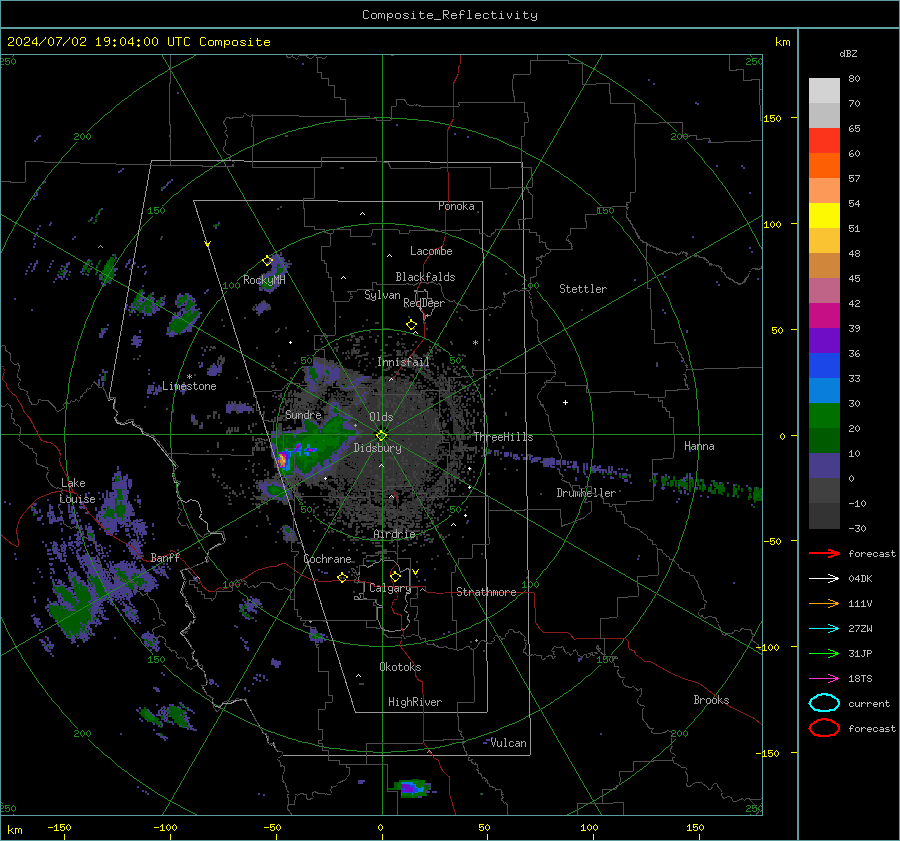Click the Ponoka town label

pos(456,206)
